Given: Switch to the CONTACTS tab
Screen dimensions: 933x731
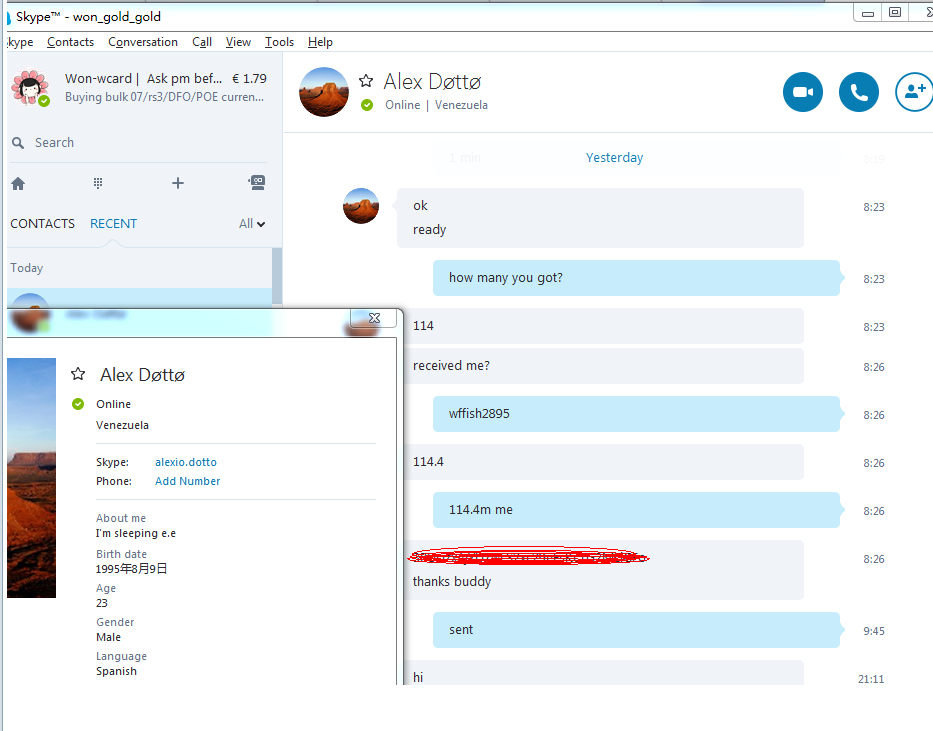Looking at the screenshot, I should point(42,224).
